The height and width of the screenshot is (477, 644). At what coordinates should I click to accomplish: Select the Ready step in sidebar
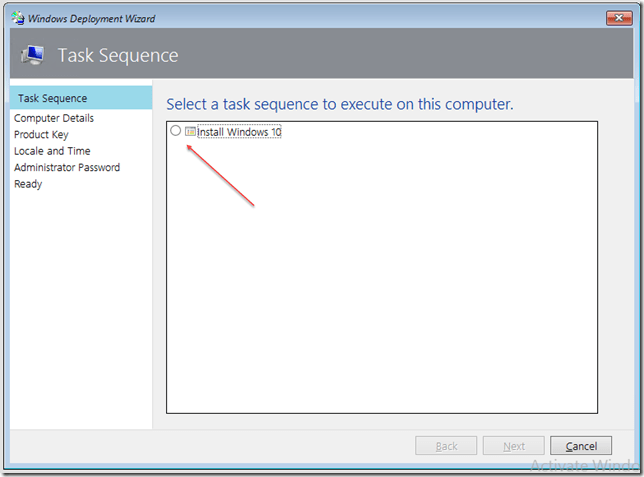click(28, 184)
